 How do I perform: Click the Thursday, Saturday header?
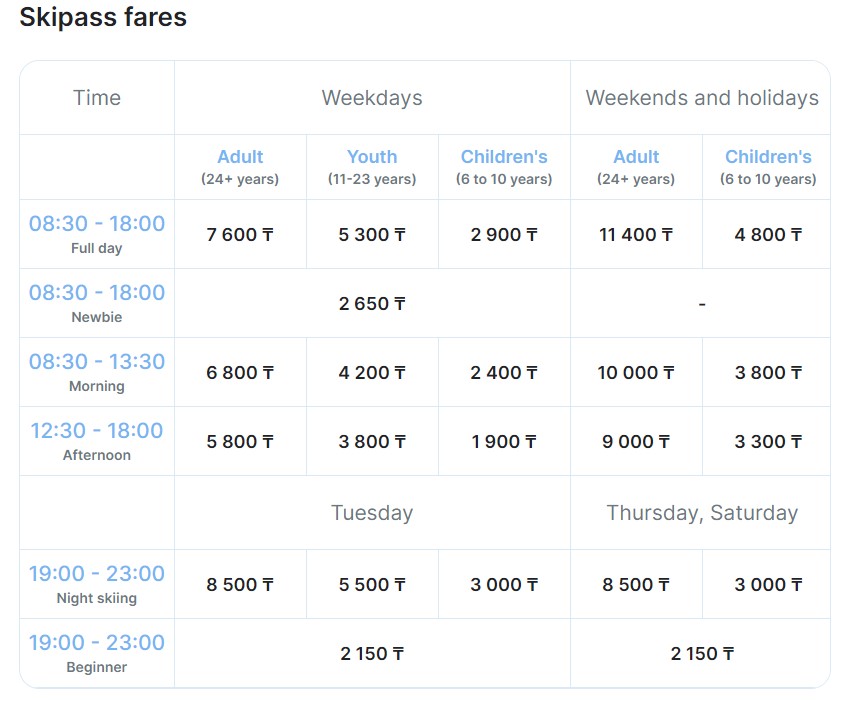coord(701,513)
